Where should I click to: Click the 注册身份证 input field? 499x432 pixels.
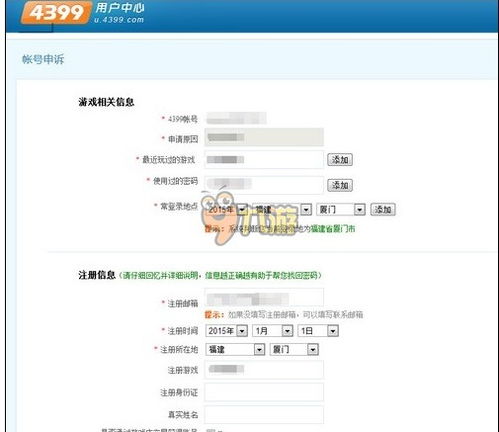[x=264, y=392]
